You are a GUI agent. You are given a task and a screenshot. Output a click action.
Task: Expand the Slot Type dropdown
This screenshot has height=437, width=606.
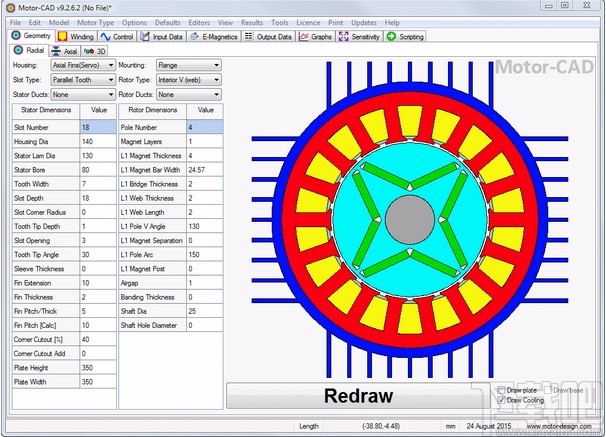(83, 80)
